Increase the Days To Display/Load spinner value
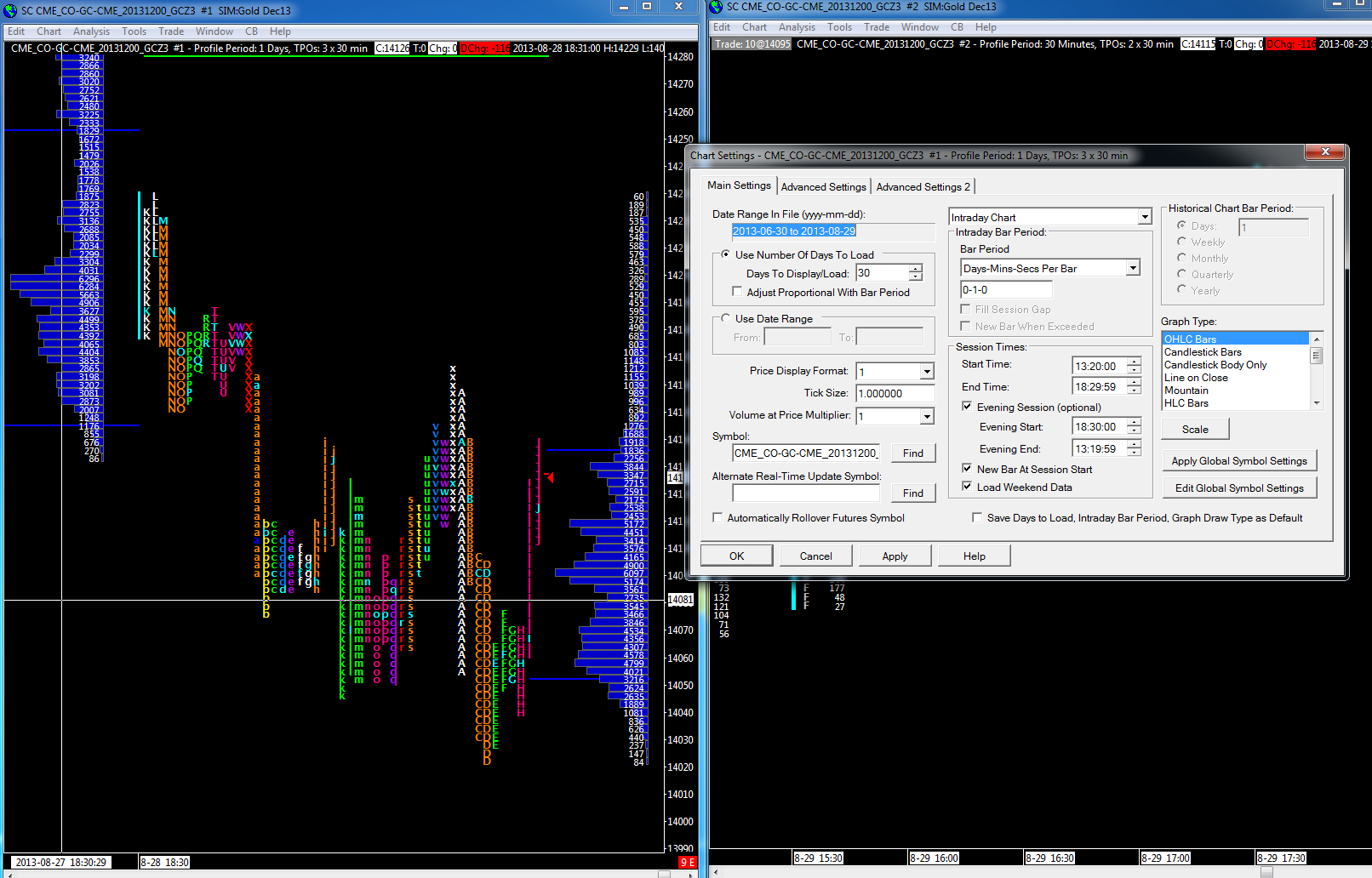1372x878 pixels. 916,269
